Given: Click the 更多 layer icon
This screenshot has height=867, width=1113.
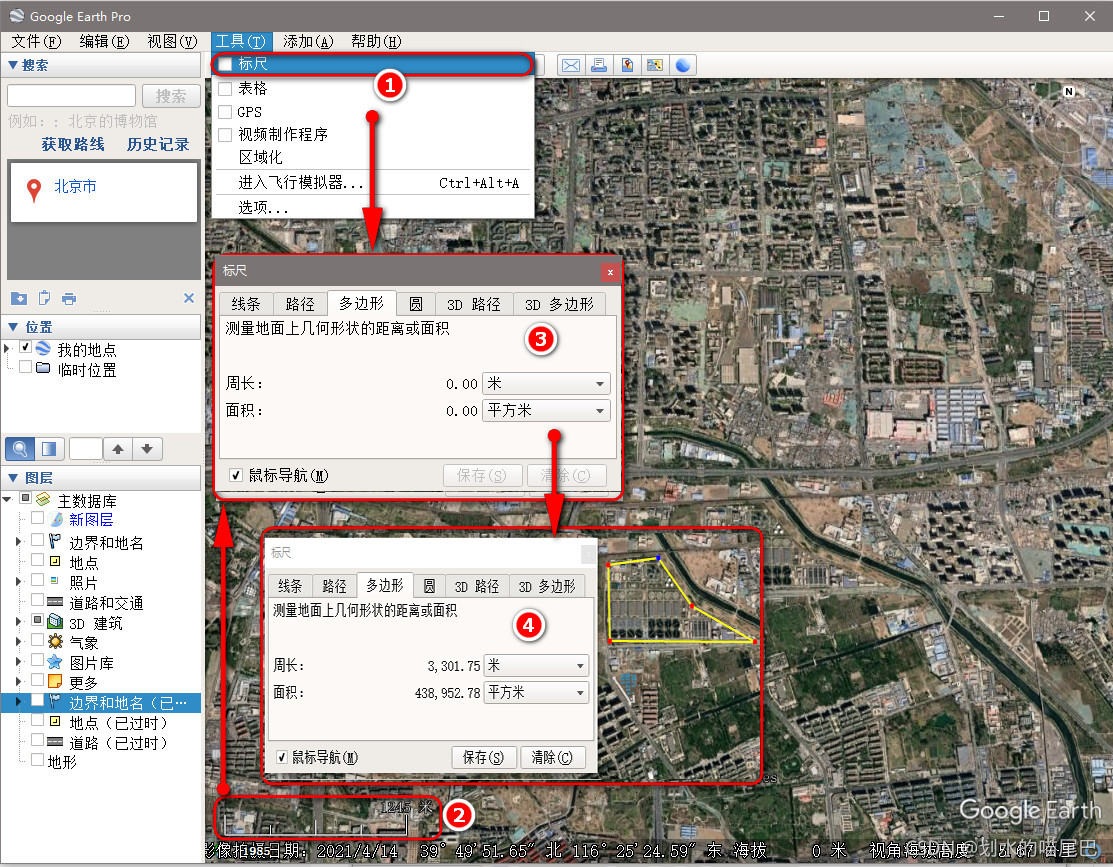Looking at the screenshot, I should pos(55,682).
